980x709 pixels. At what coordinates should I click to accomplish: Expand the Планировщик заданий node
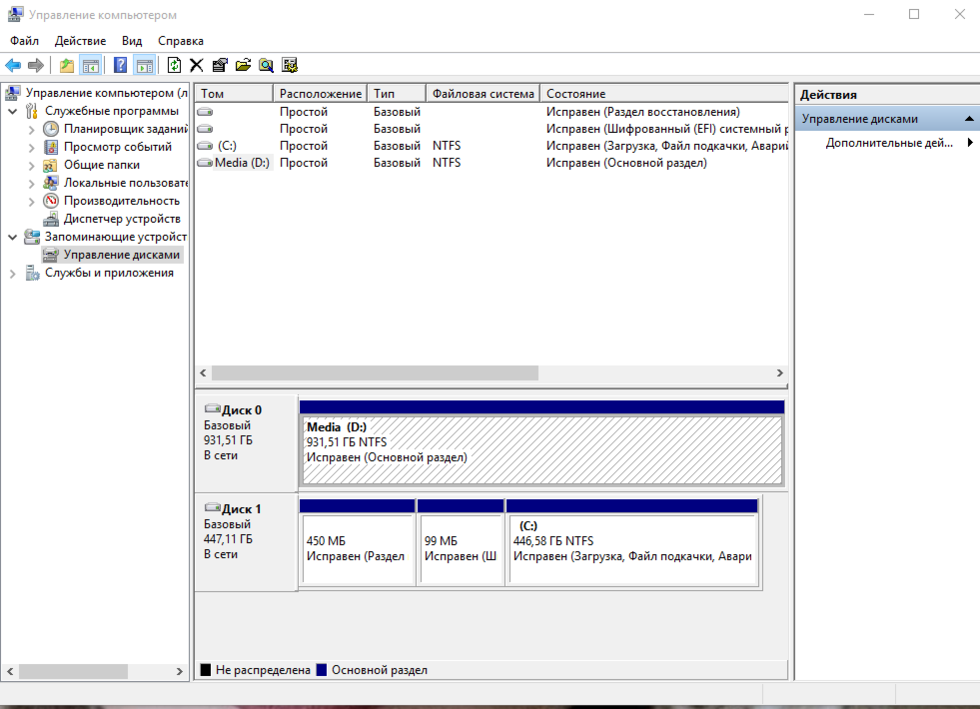(31, 129)
